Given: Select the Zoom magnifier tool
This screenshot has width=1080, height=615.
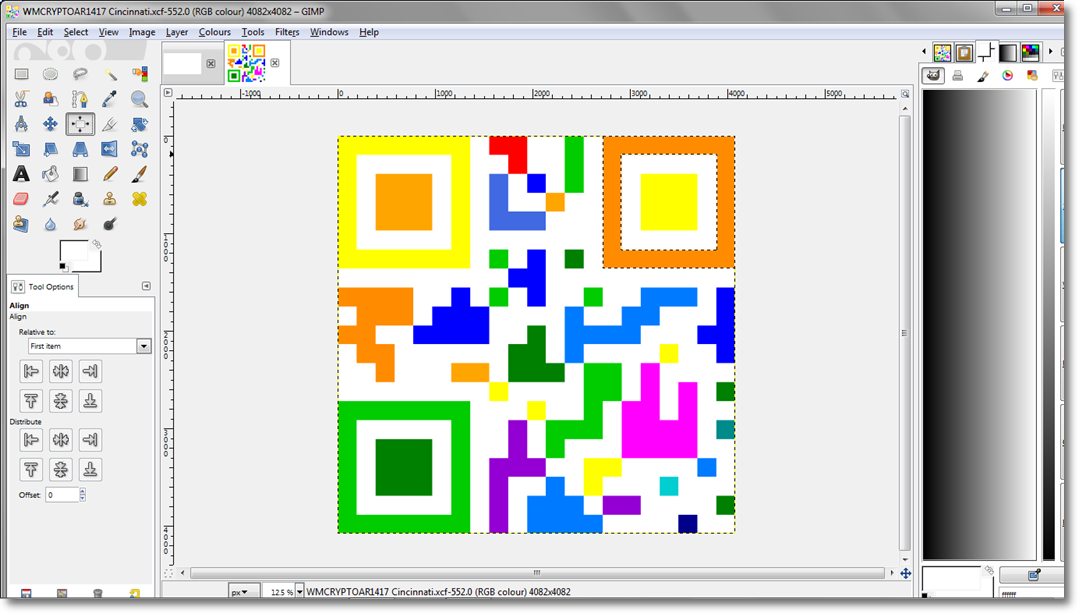Looking at the screenshot, I should (x=139, y=99).
